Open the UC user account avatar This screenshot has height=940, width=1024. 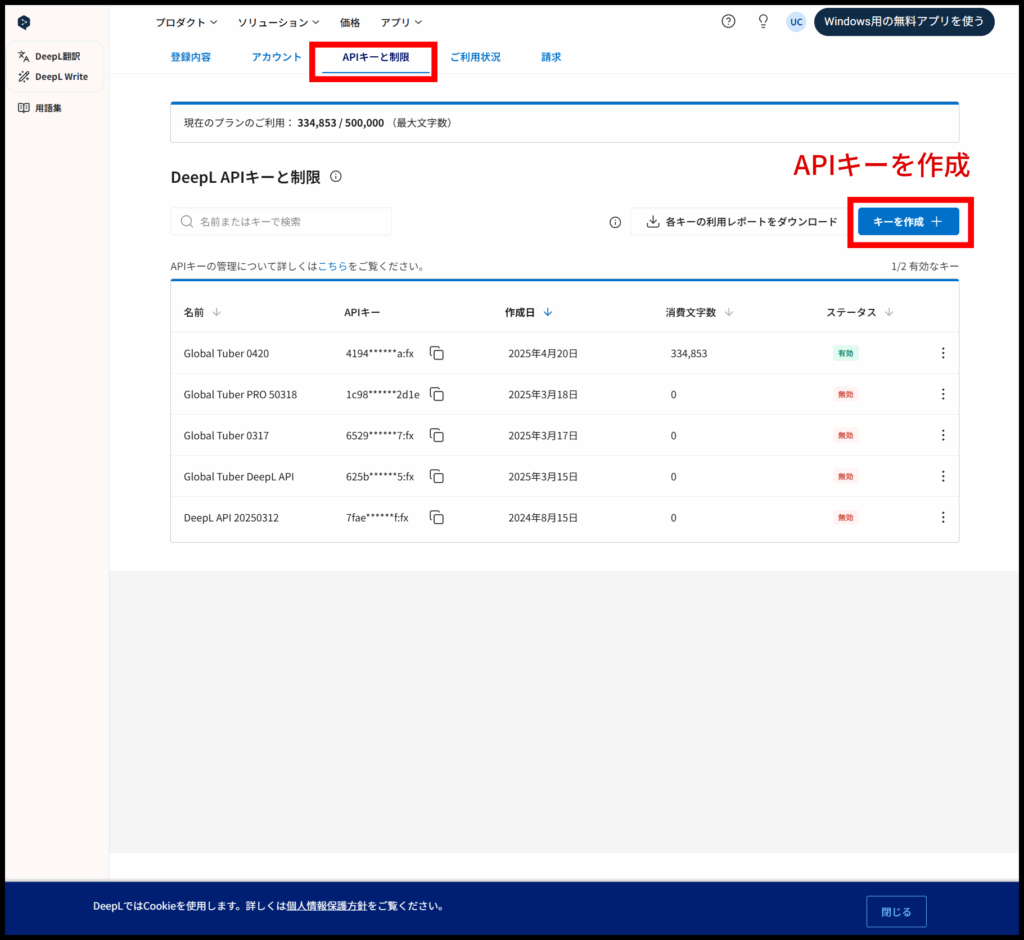click(796, 22)
